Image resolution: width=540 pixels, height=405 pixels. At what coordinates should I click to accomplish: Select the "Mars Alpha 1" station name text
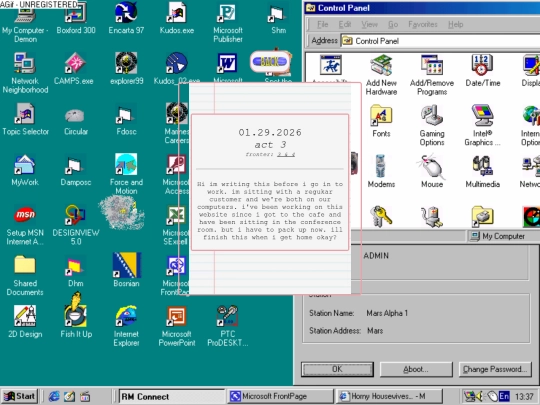coord(387,313)
